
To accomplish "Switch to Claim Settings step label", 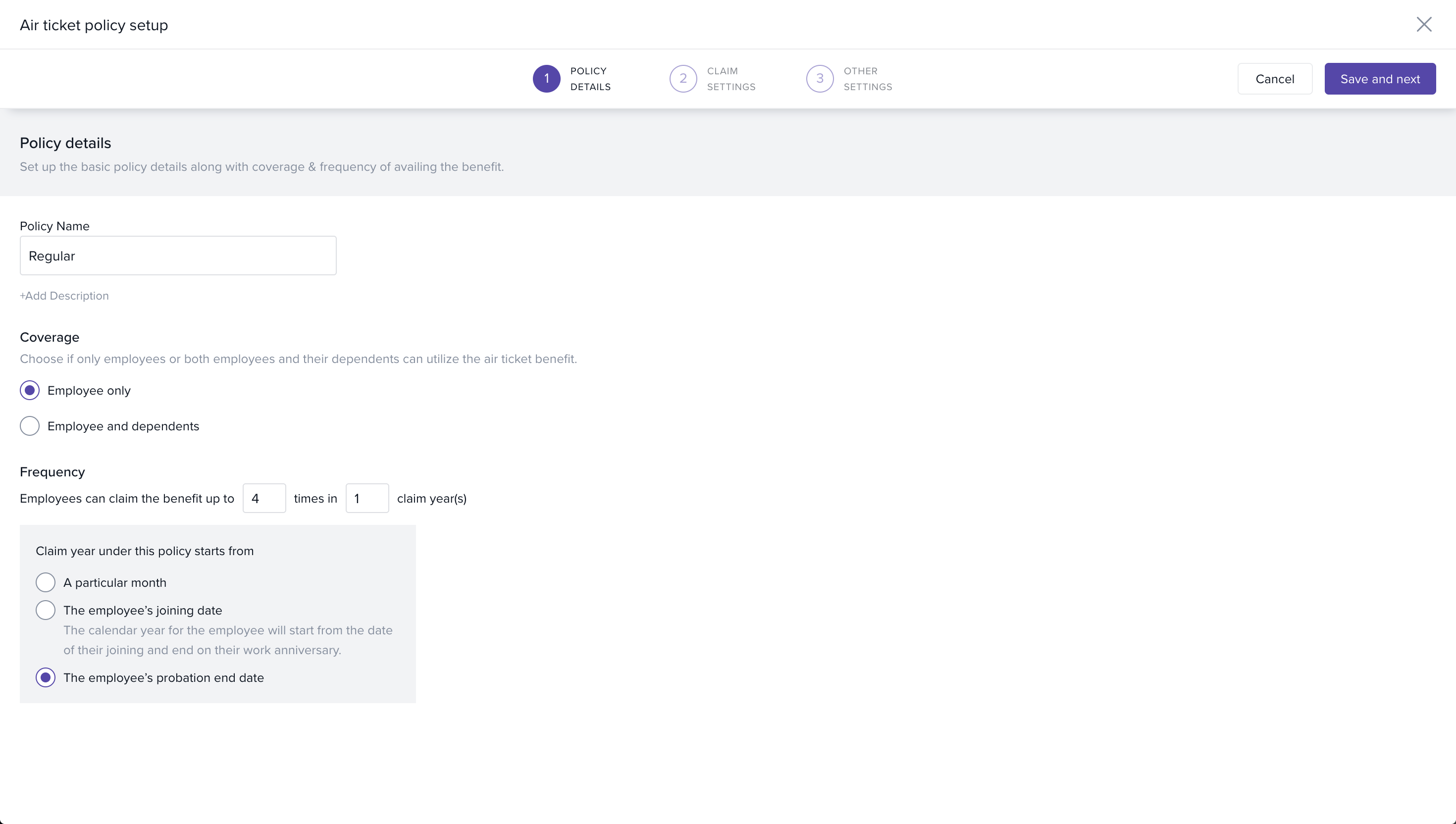I will (730, 79).
